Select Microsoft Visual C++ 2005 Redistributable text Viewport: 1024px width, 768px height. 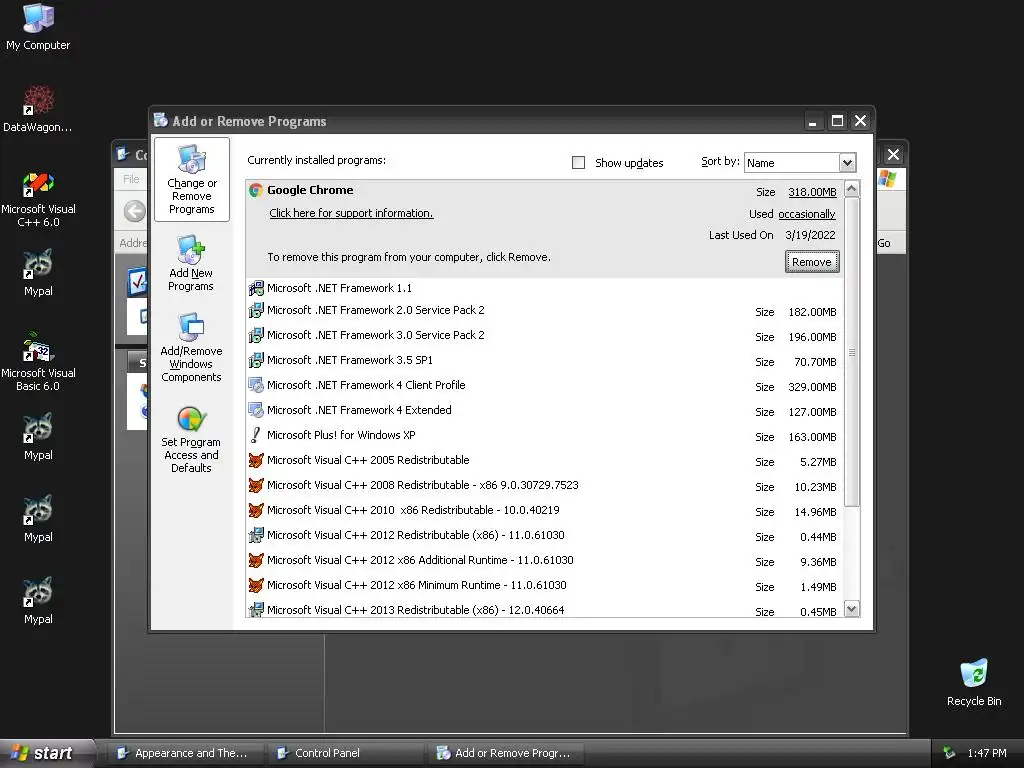[x=368, y=460]
